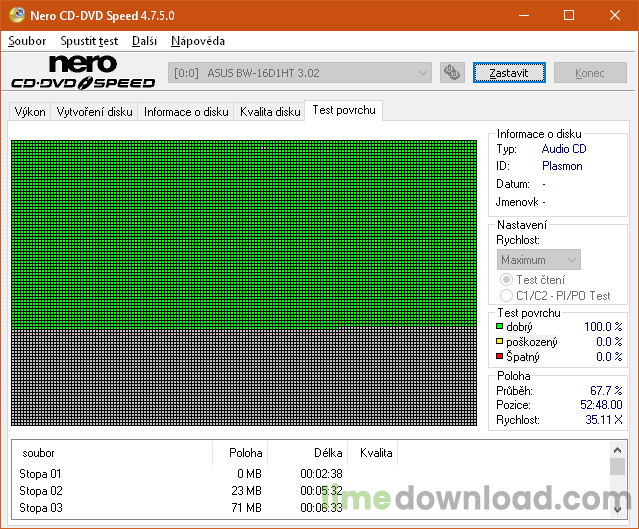Click the Konec button
Image resolution: width=639 pixels, height=529 pixels.
pos(590,73)
